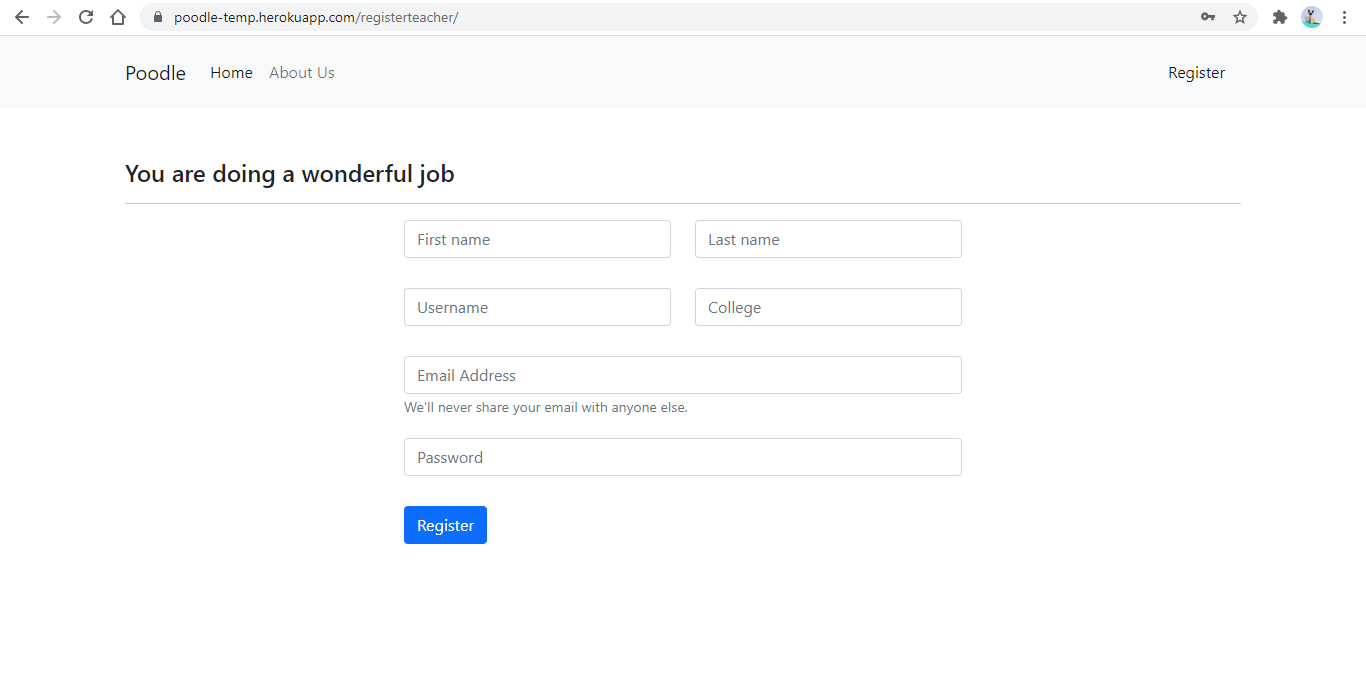The image size is (1366, 692).
Task: Click the blue Register button
Action: click(445, 524)
